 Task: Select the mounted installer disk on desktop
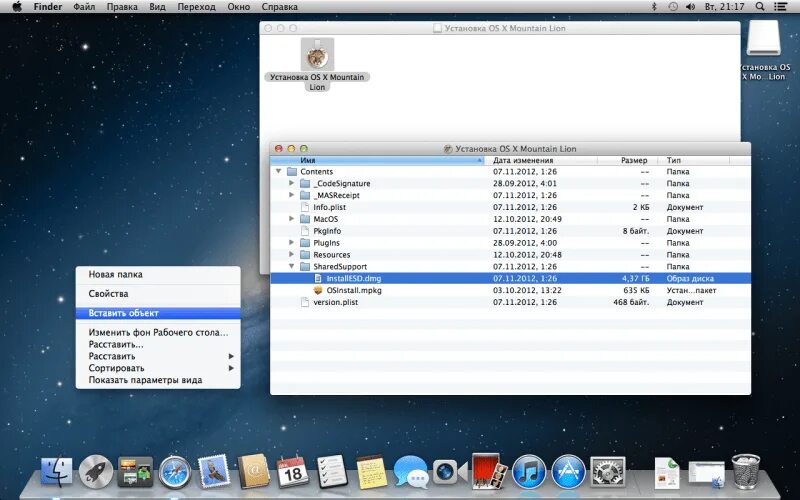pos(764,39)
